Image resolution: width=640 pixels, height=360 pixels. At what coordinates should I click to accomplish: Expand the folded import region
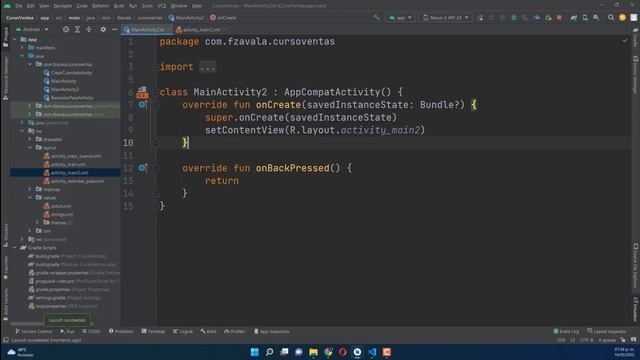pyautogui.click(x=207, y=67)
